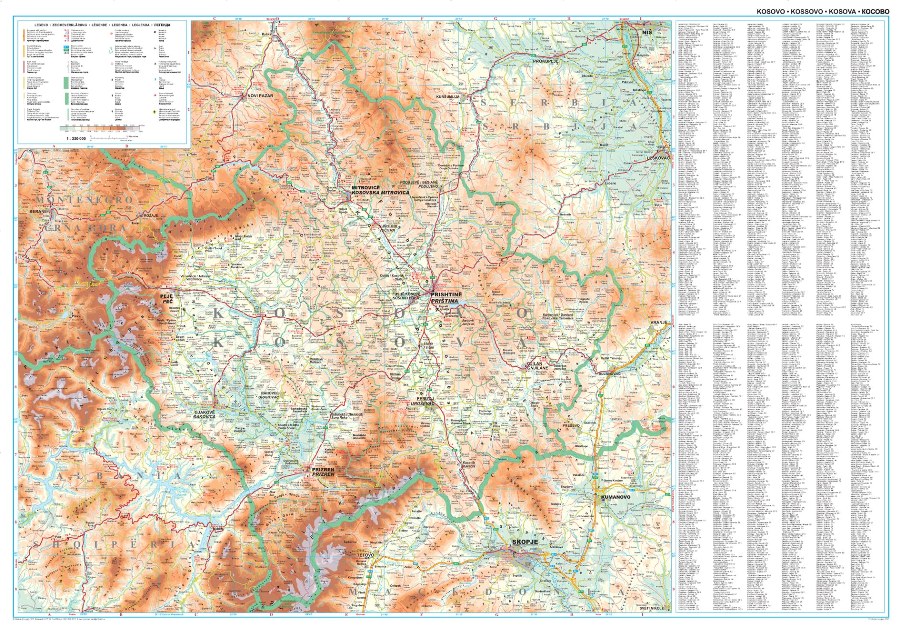
Task: Click the Kosovo map title heading
Action: tap(811, 9)
